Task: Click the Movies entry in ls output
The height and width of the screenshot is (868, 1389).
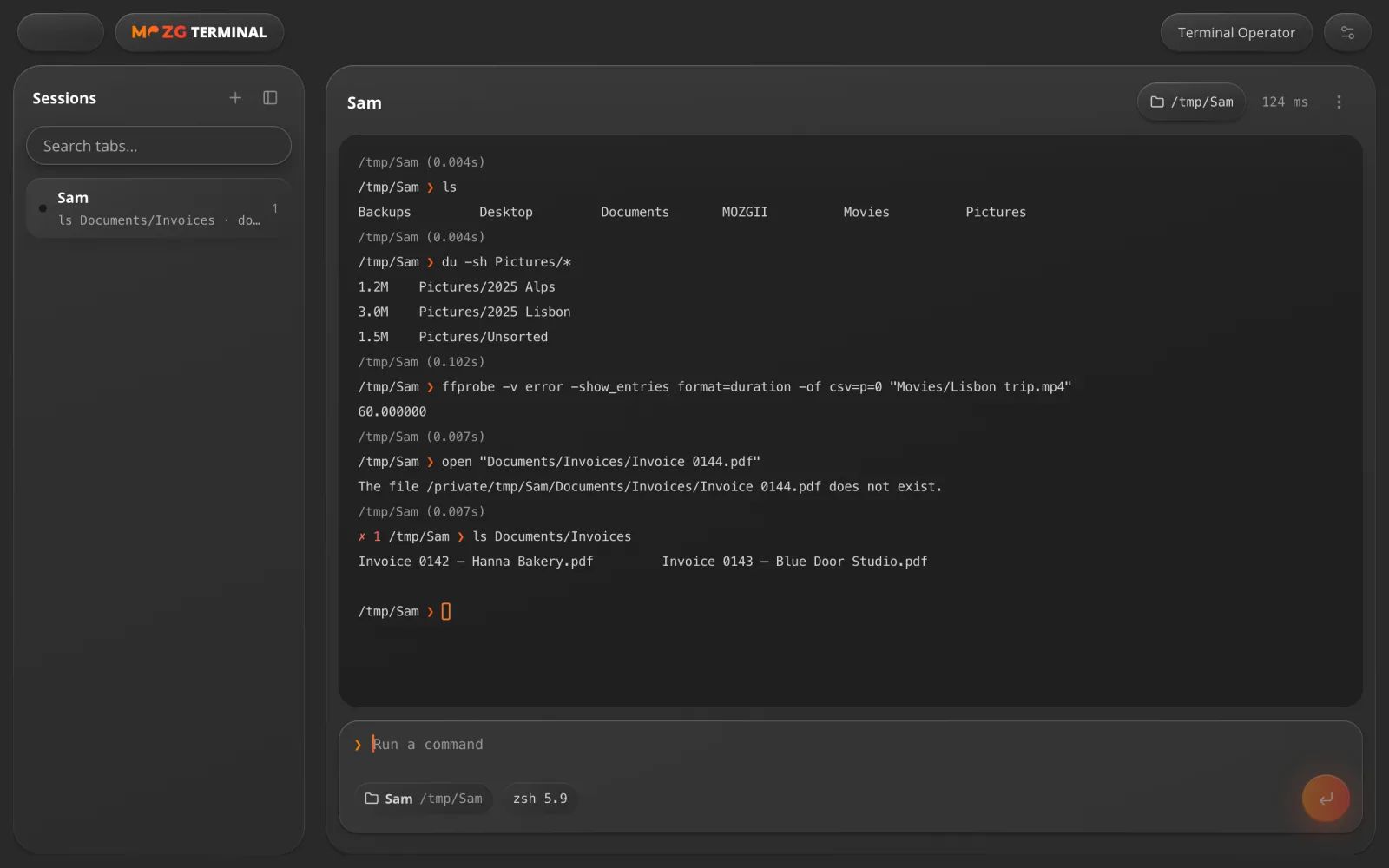Action: click(866, 212)
